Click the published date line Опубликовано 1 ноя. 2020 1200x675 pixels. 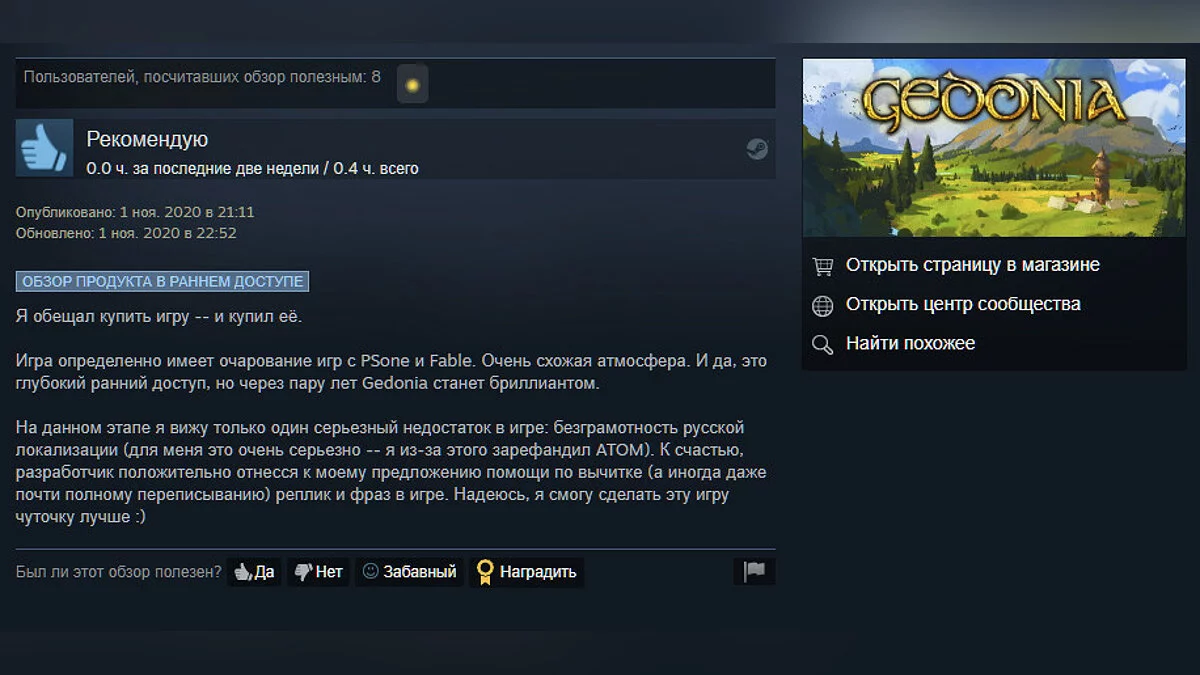click(x=135, y=212)
